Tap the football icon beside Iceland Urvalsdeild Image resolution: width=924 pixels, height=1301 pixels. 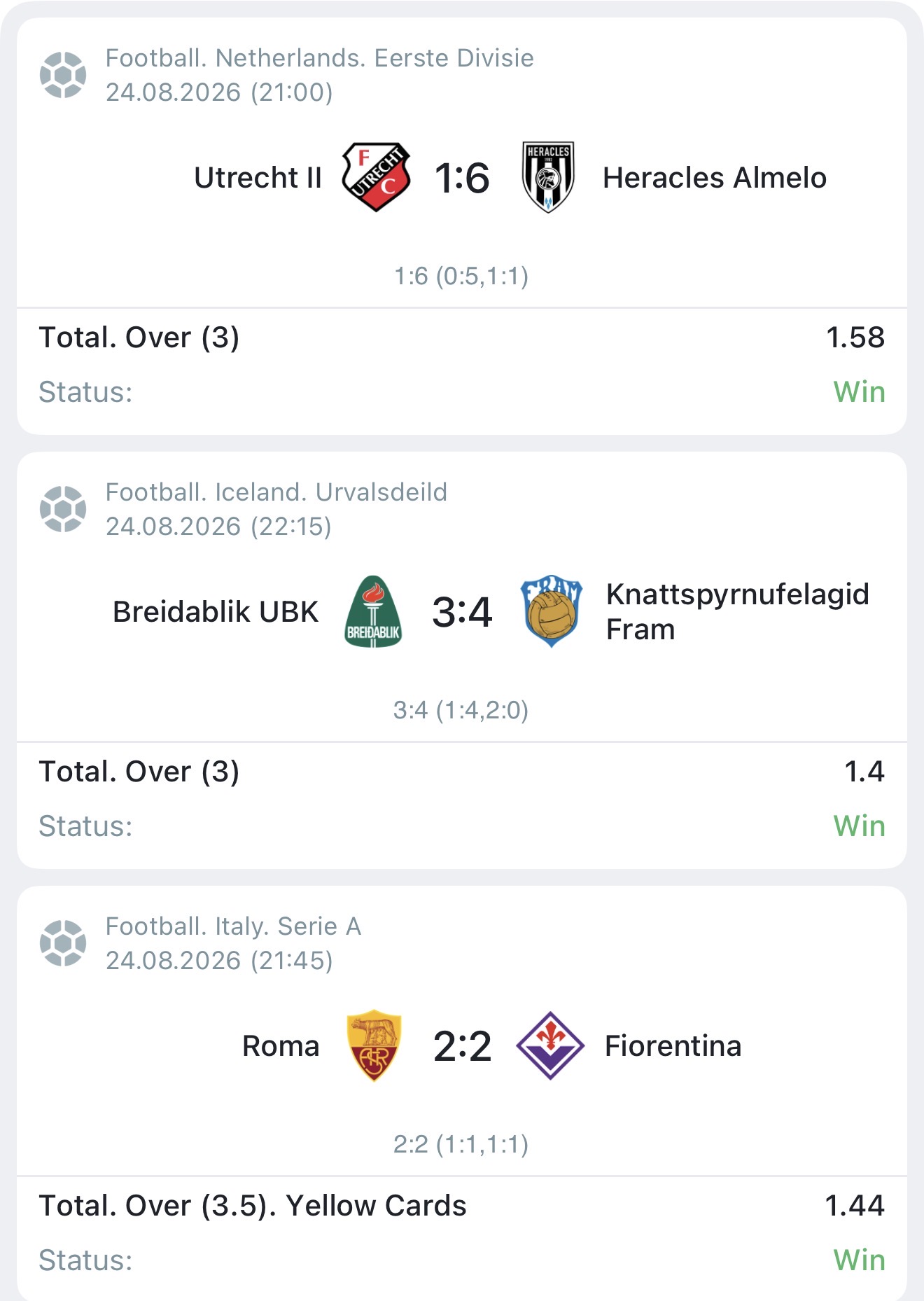pyautogui.click(x=63, y=509)
